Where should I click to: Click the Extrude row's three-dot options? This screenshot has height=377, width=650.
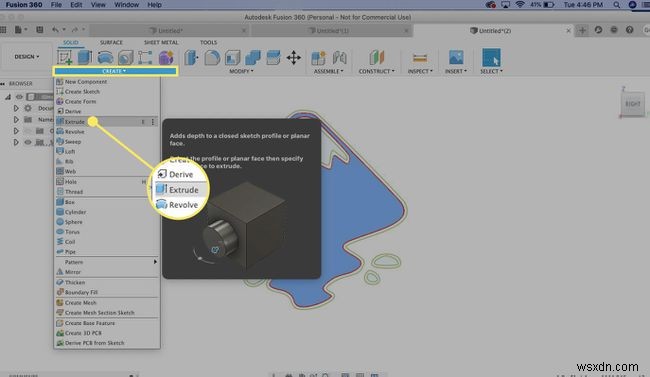(x=153, y=122)
